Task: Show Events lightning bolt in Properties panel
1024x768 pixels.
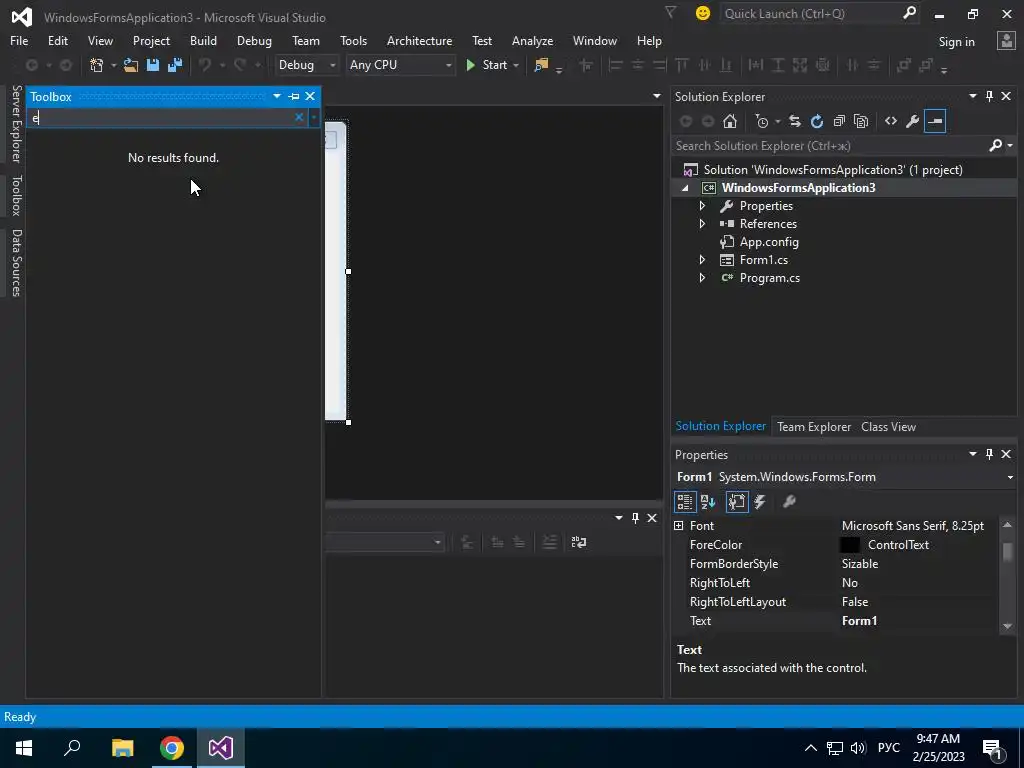Action: [x=760, y=502]
